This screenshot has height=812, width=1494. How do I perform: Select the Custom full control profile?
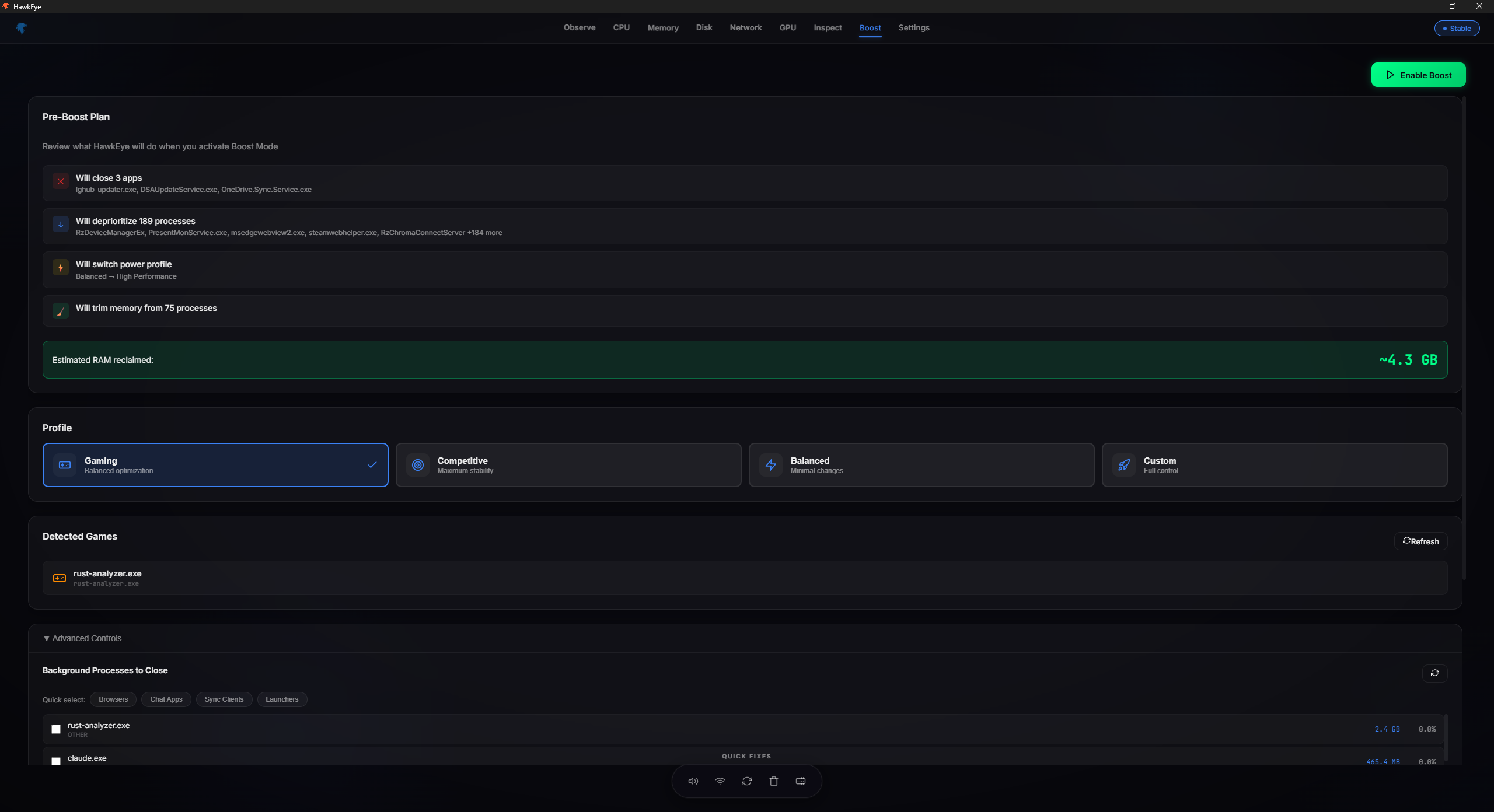pos(1274,465)
